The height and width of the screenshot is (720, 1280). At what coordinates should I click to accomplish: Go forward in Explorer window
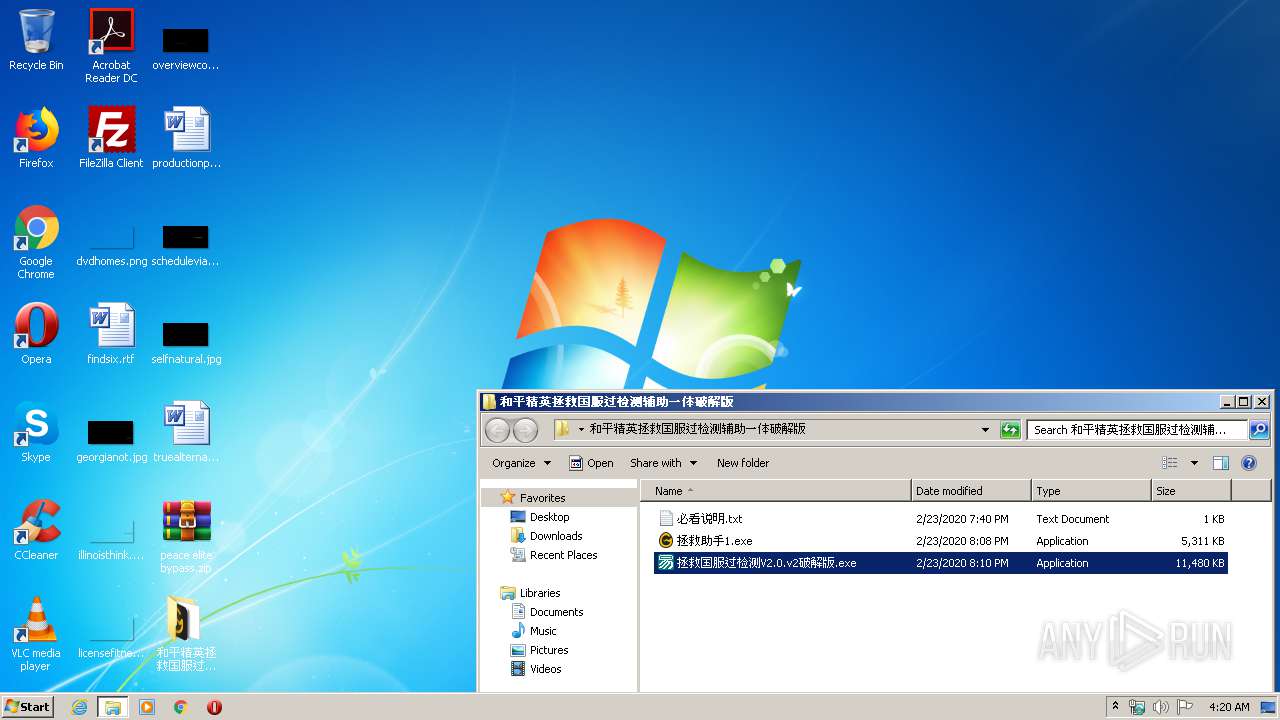coord(525,430)
